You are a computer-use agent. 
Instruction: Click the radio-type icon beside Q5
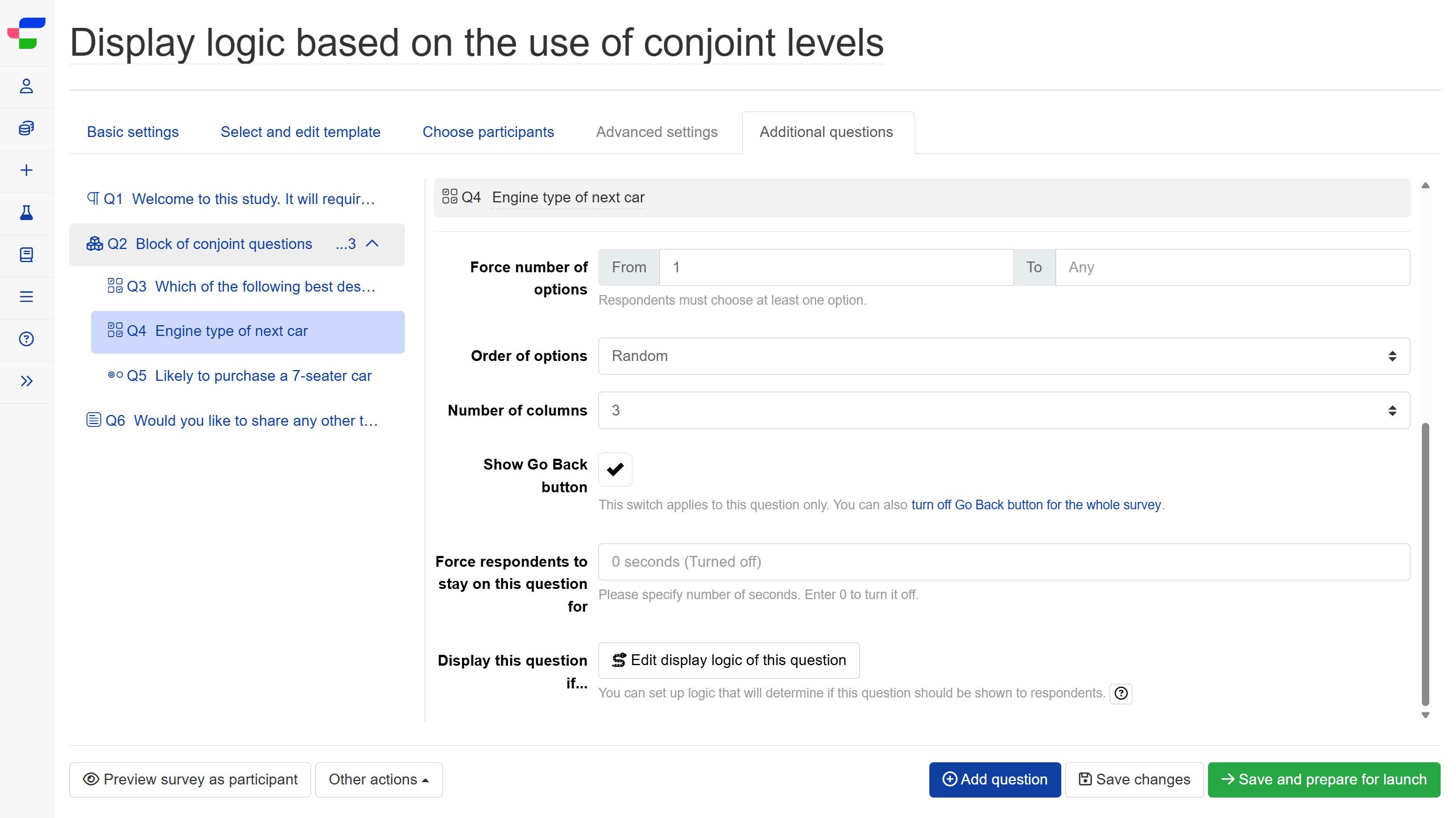[115, 375]
